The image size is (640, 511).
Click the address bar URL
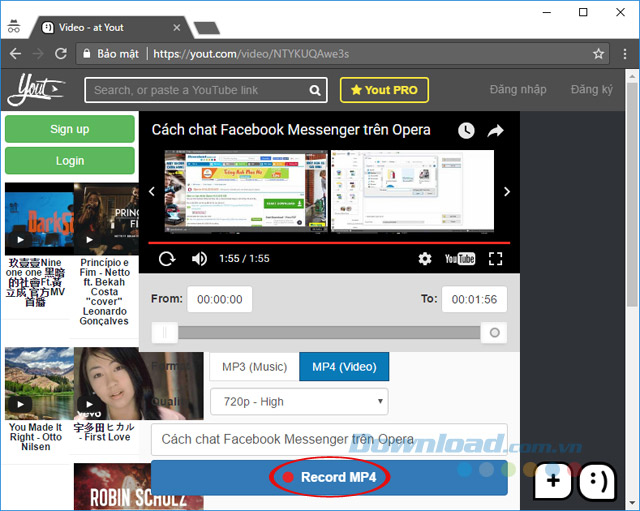click(251, 53)
